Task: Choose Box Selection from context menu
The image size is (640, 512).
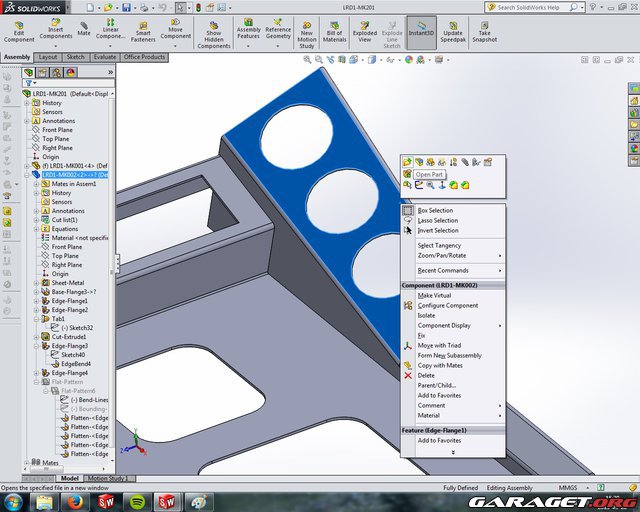Action: click(435, 211)
